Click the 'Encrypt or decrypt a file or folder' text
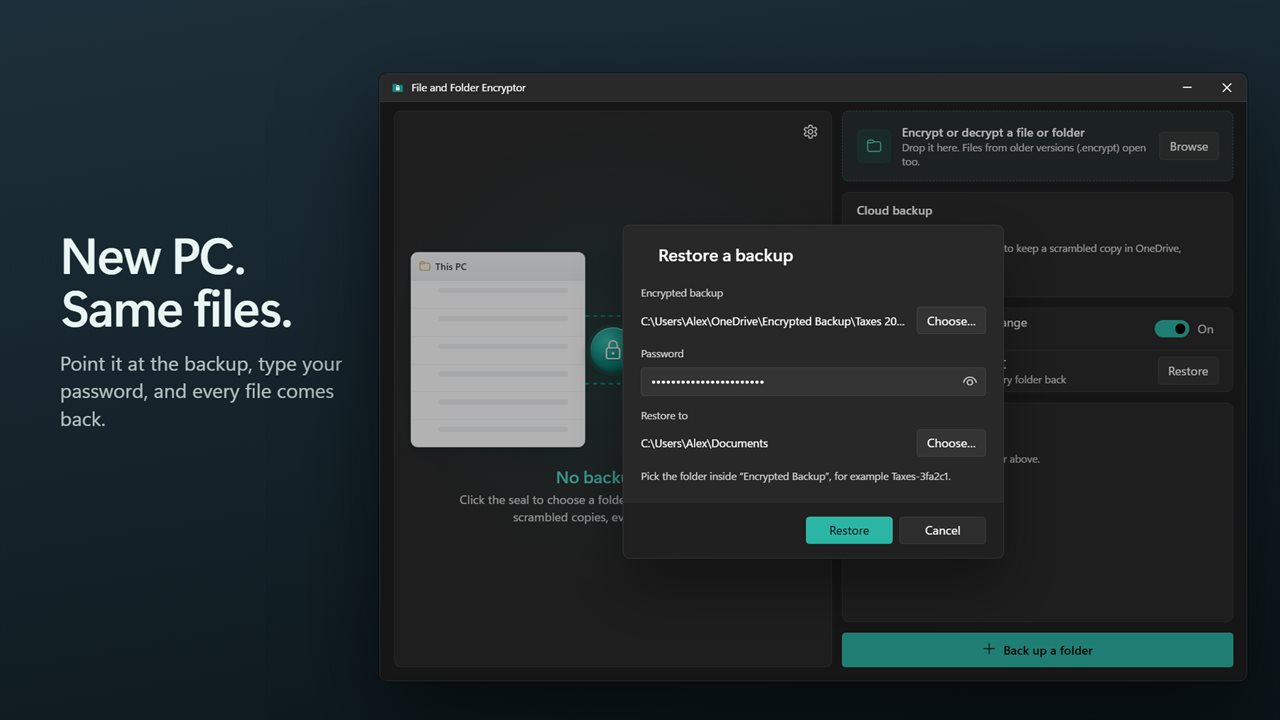The image size is (1280, 720). pos(993,132)
